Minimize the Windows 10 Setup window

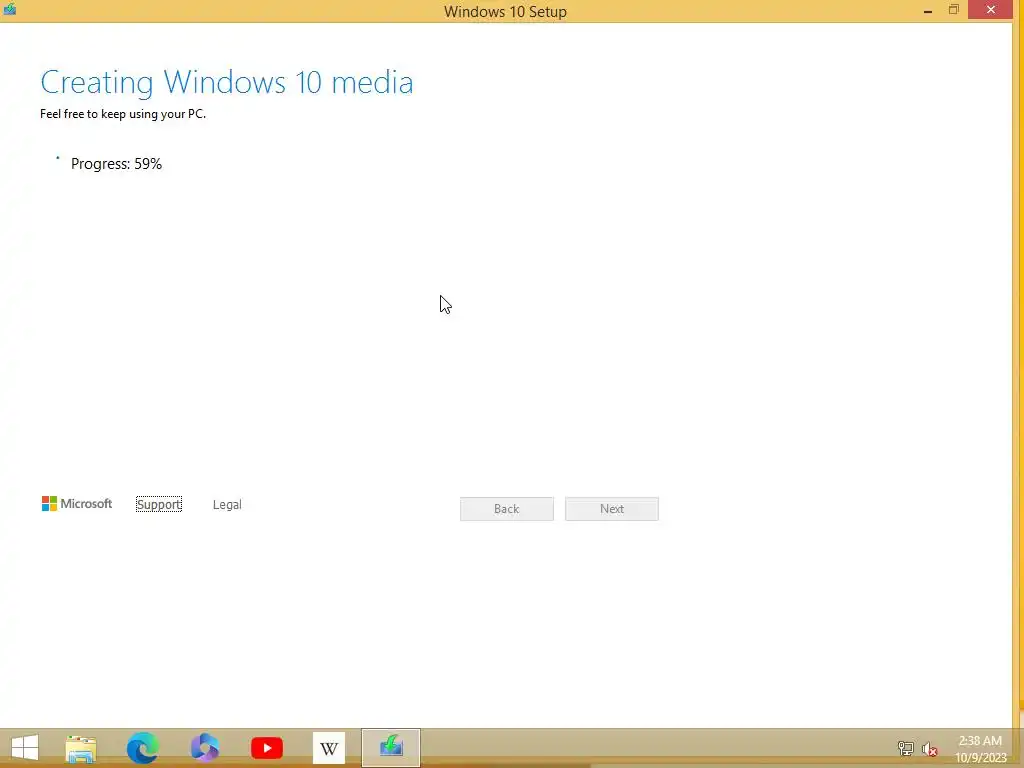[928, 10]
